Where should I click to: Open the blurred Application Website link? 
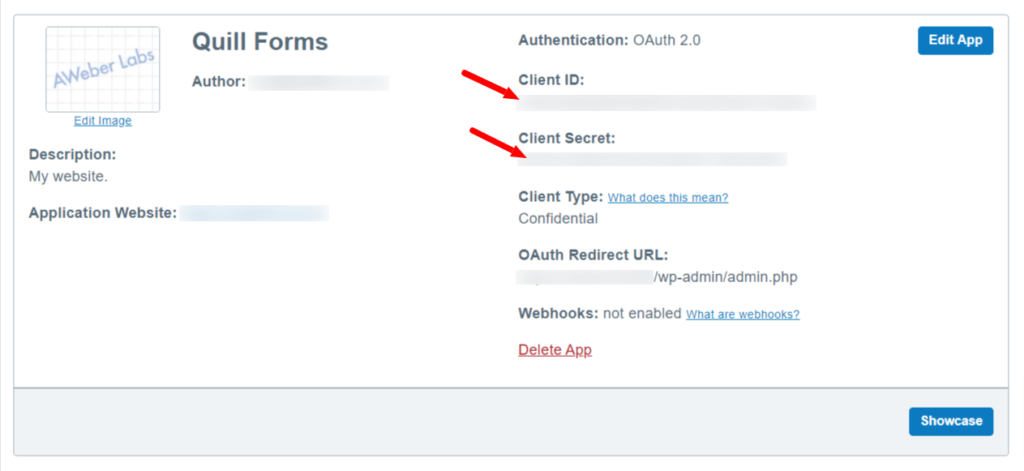[255, 214]
